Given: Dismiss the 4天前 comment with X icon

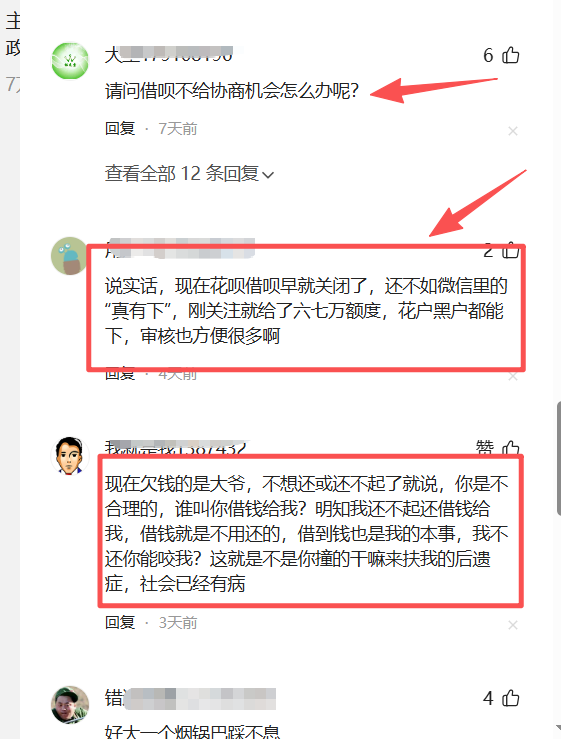Looking at the screenshot, I should (x=513, y=376).
